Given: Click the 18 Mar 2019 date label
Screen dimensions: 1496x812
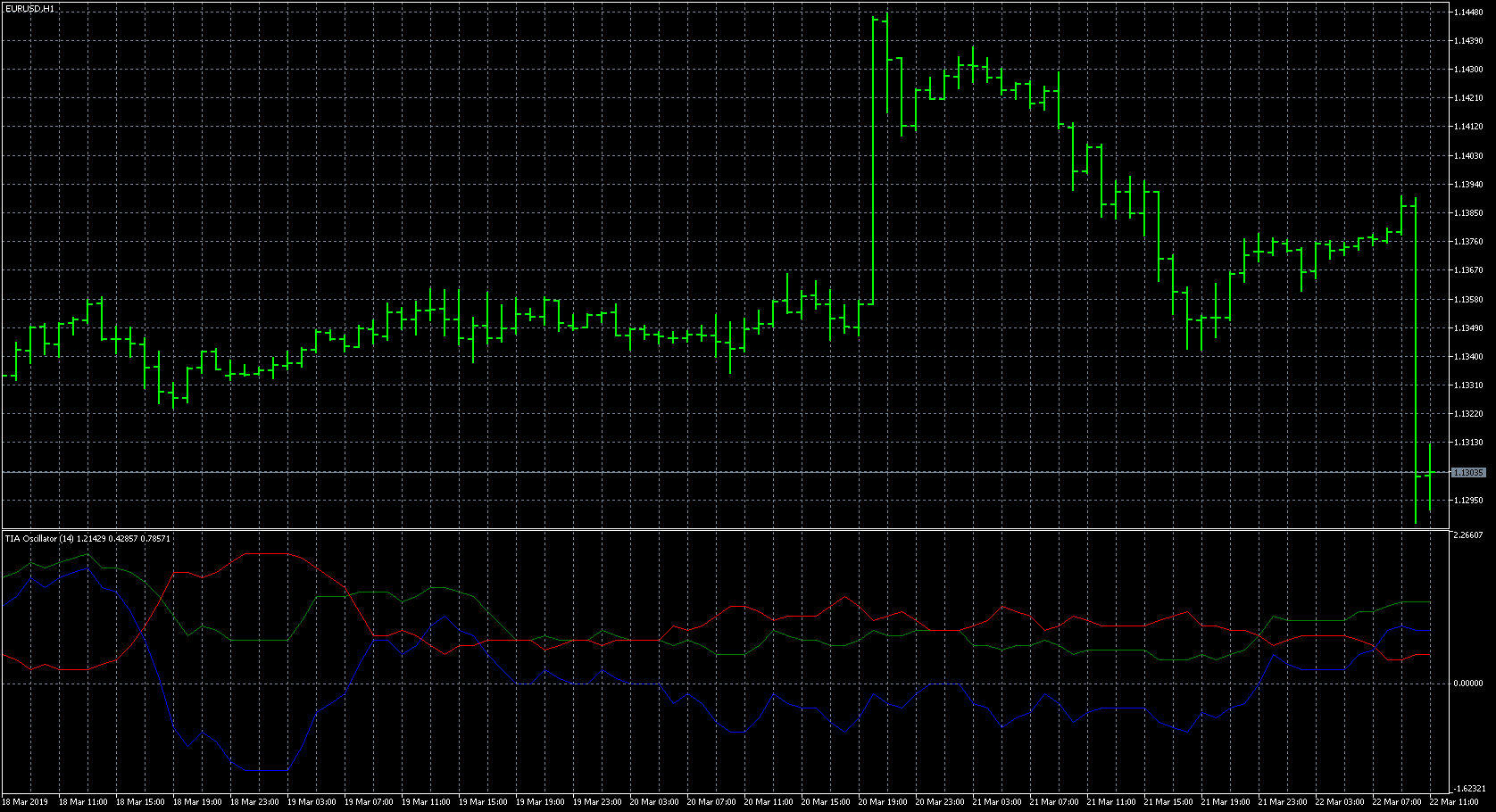Looking at the screenshot, I should point(28,802).
